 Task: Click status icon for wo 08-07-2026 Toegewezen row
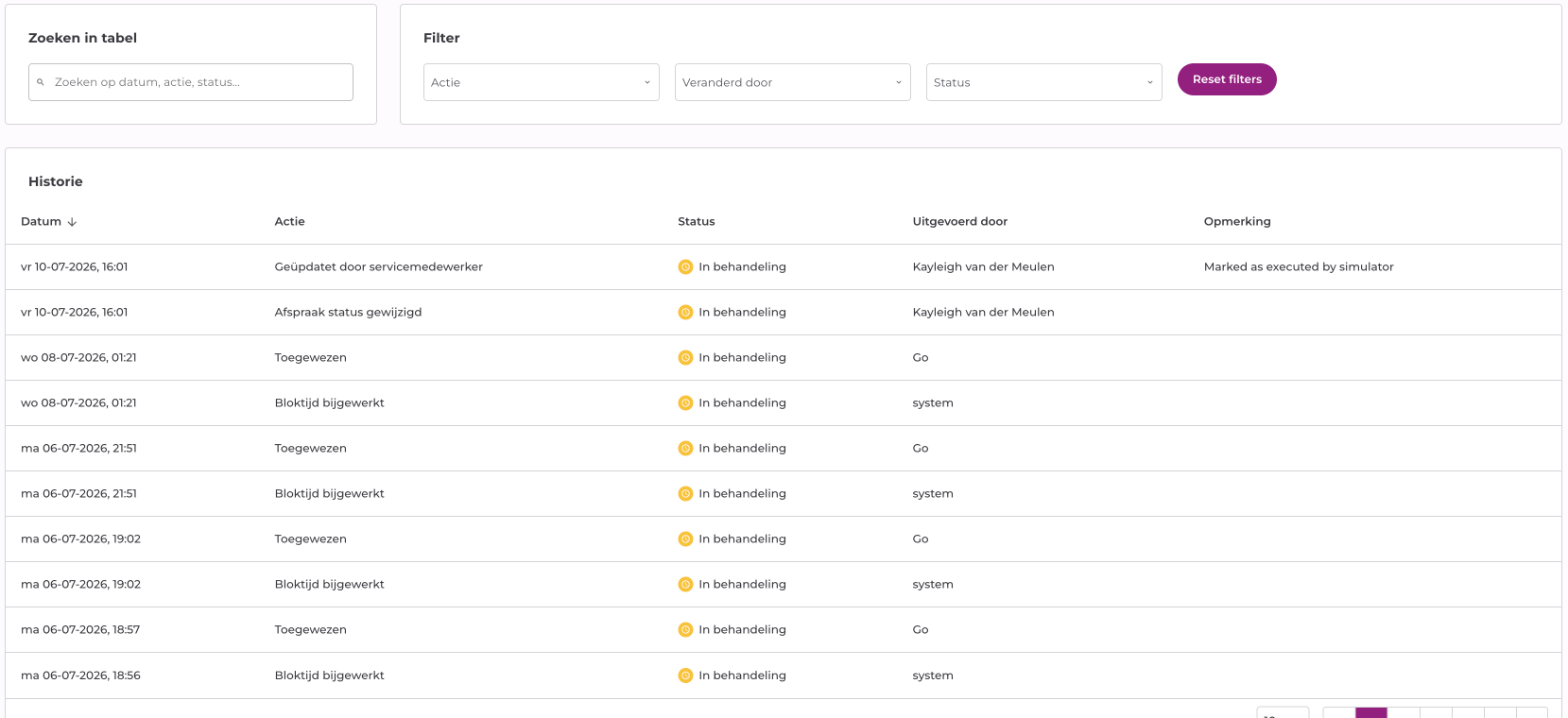pyautogui.click(x=685, y=357)
